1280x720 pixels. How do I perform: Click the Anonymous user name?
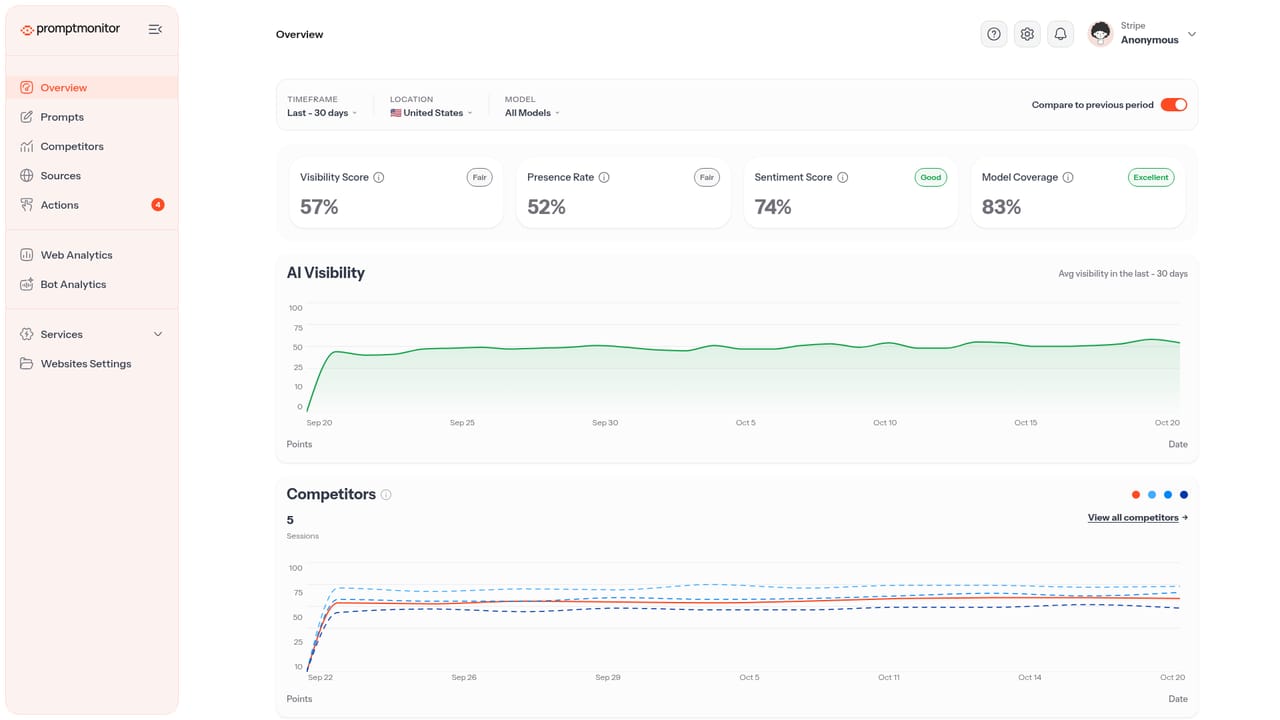[1149, 40]
